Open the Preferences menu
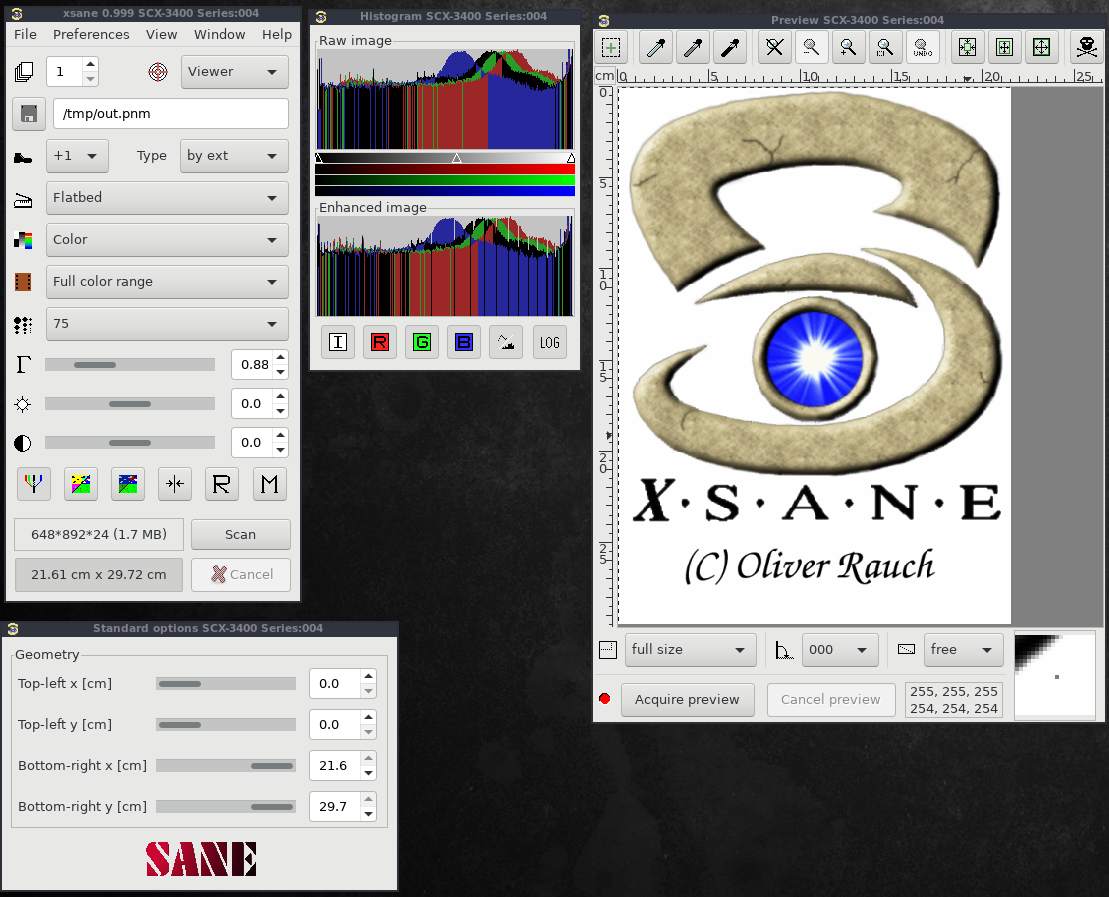This screenshot has width=1109, height=897. tap(91, 34)
